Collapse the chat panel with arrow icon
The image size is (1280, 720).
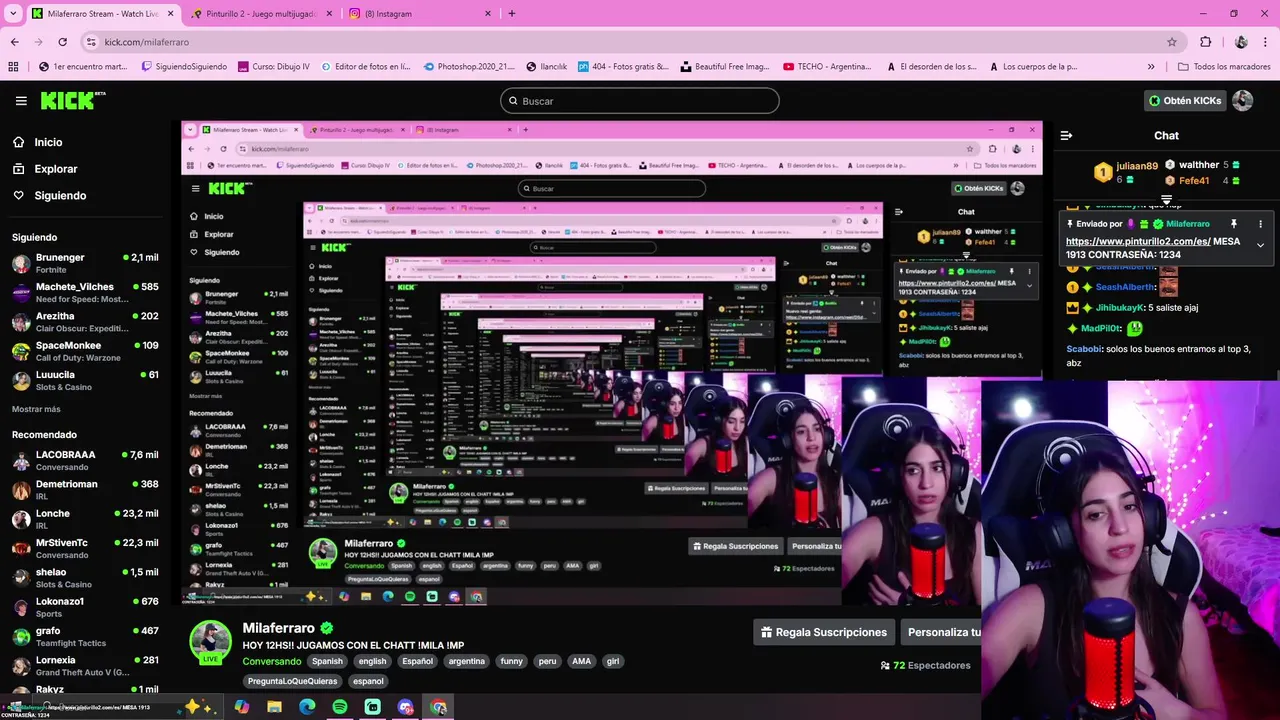1066,135
